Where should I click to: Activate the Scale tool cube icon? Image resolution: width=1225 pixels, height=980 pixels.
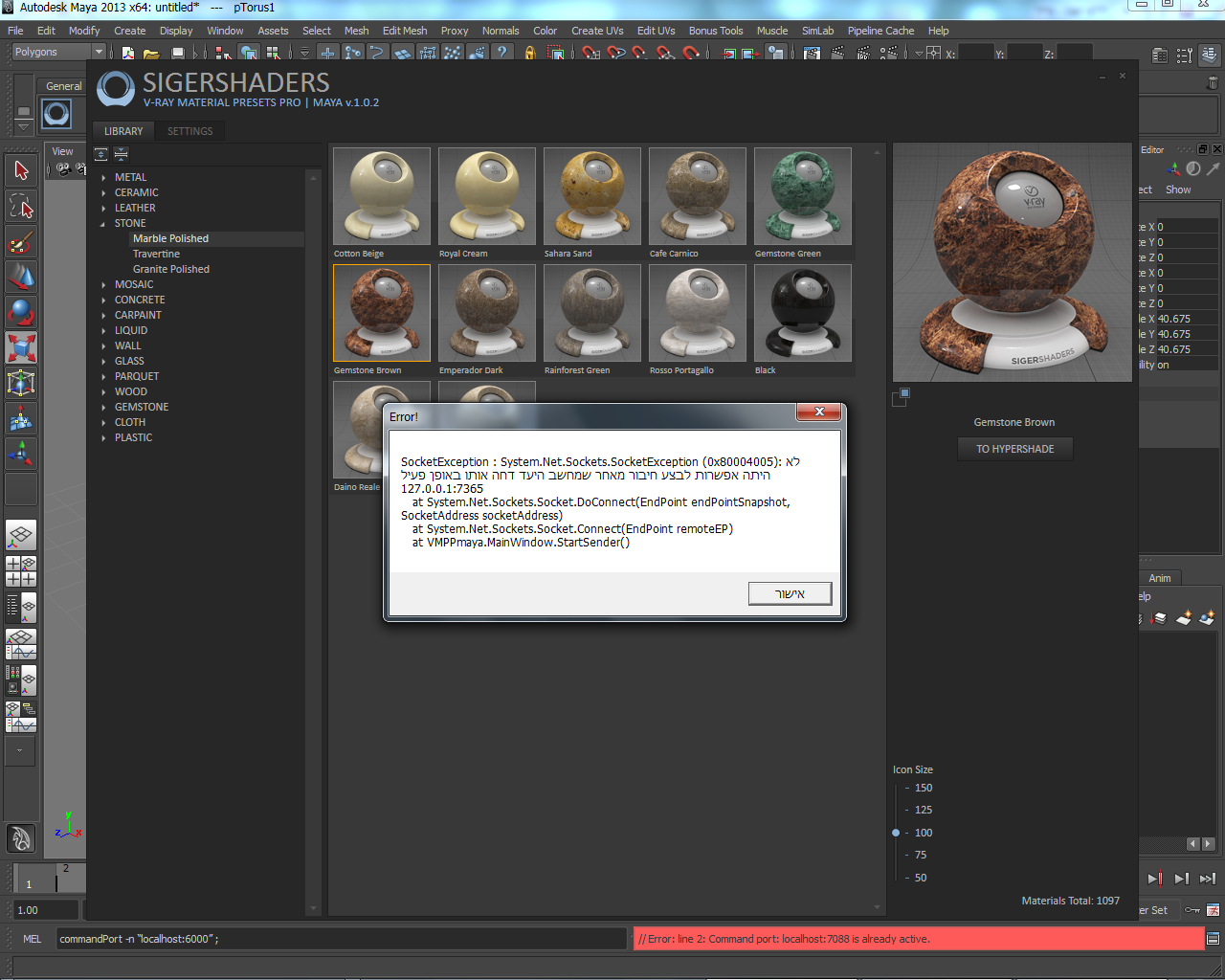[x=21, y=347]
